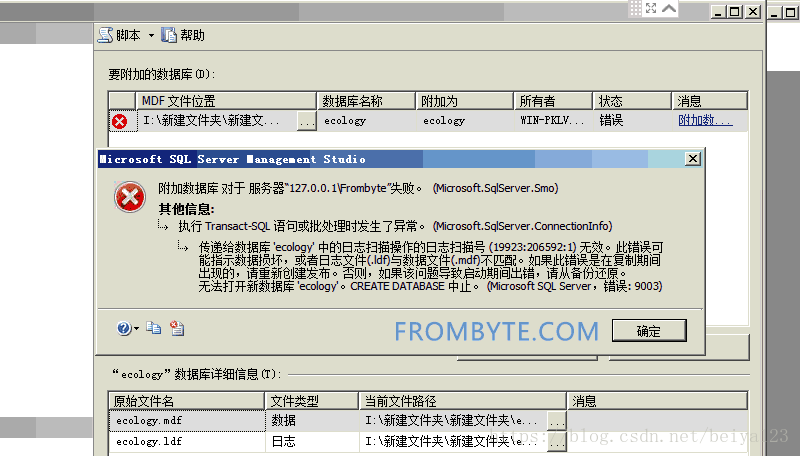The height and width of the screenshot is (456, 800).
Task: Click the ecology.ldf current file path cell
Action: click(x=454, y=442)
